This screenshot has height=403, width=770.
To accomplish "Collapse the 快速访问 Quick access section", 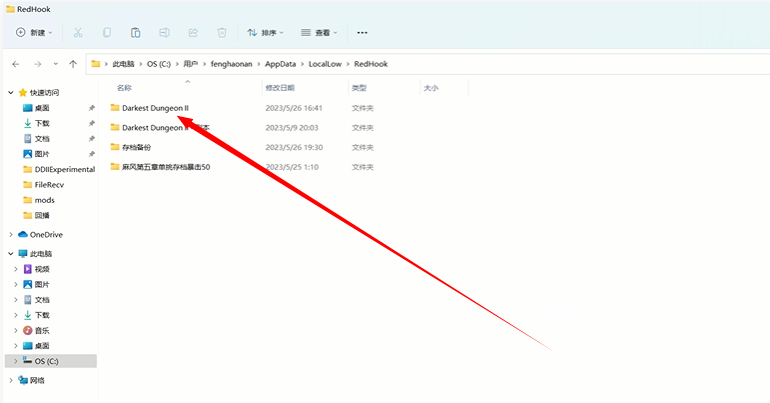I will coord(11,92).
